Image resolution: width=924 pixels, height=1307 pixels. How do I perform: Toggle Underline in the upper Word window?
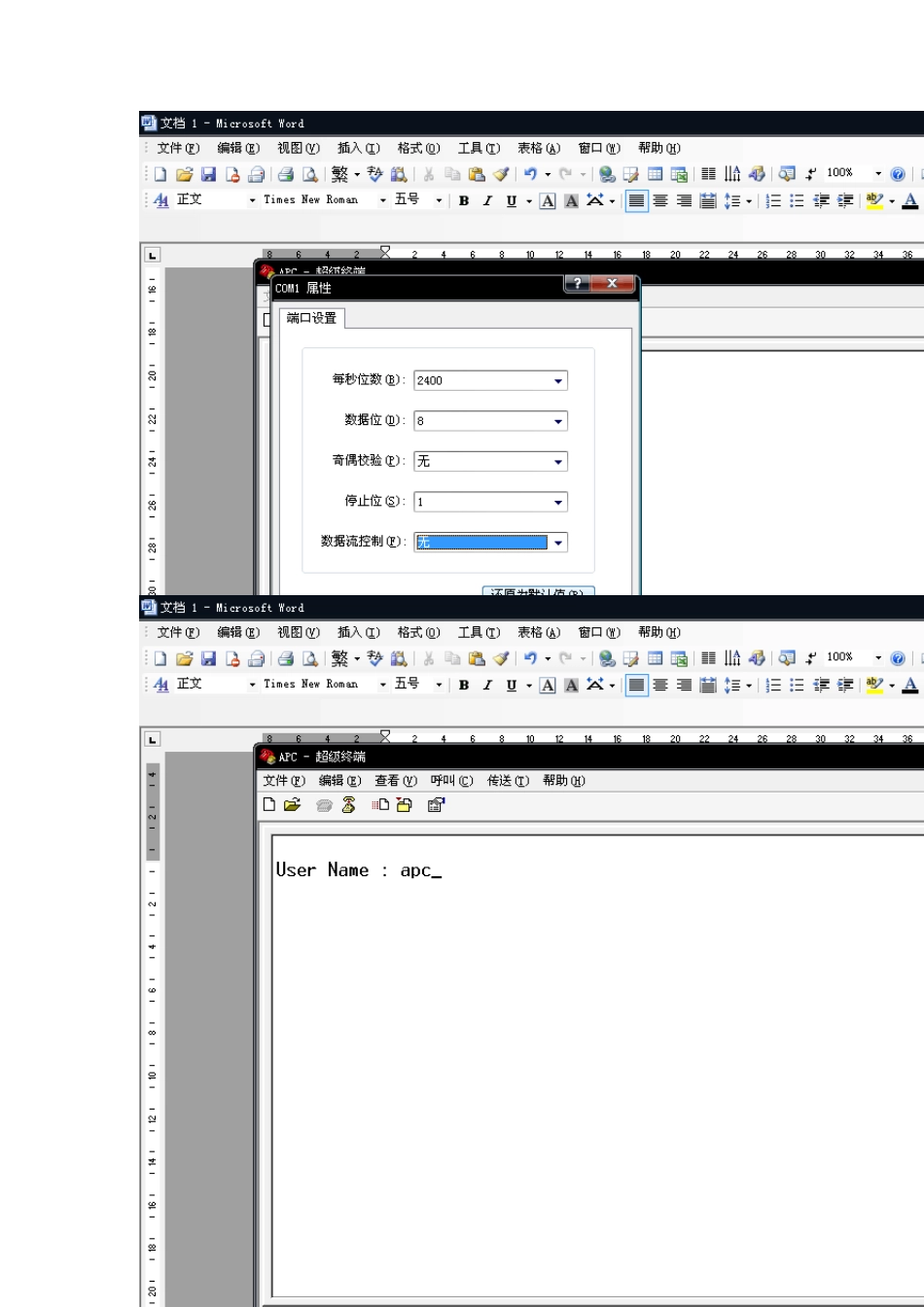pos(512,201)
